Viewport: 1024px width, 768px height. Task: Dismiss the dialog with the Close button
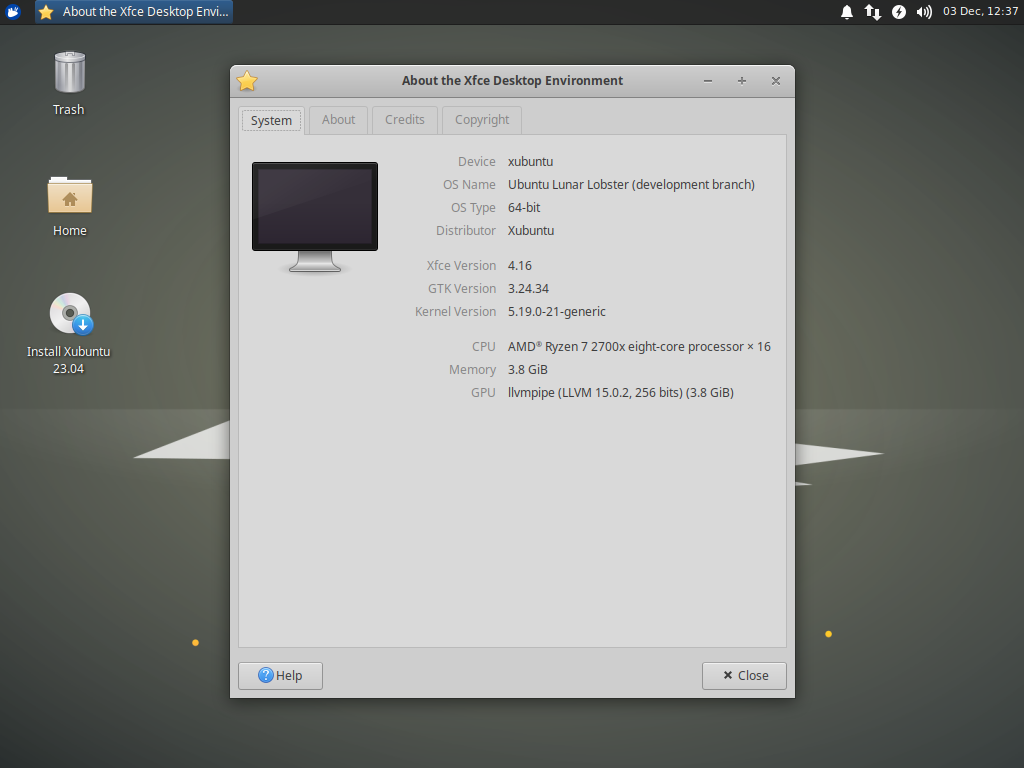tap(744, 675)
